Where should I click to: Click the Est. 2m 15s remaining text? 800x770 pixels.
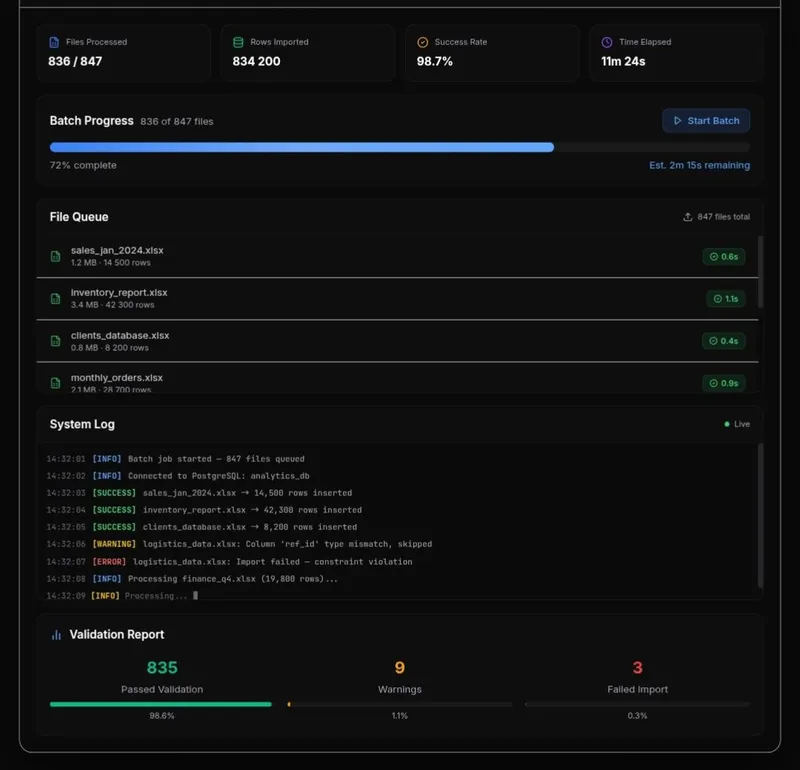tap(699, 165)
